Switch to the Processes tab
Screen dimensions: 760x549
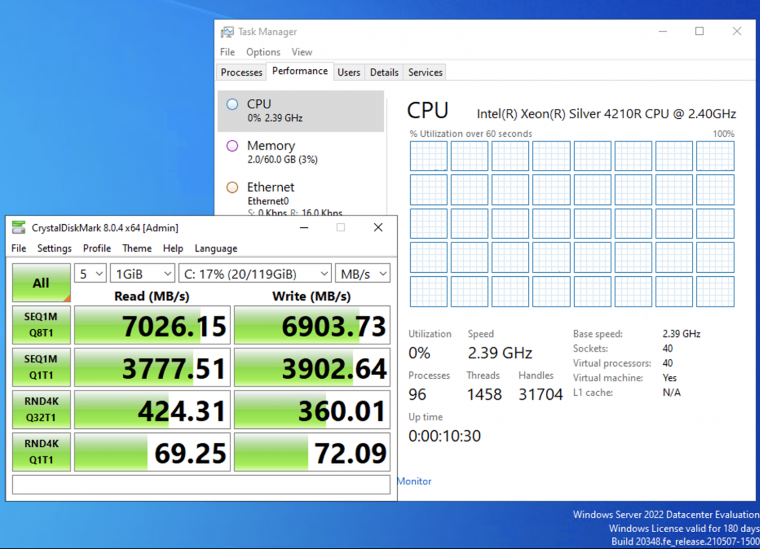241,72
